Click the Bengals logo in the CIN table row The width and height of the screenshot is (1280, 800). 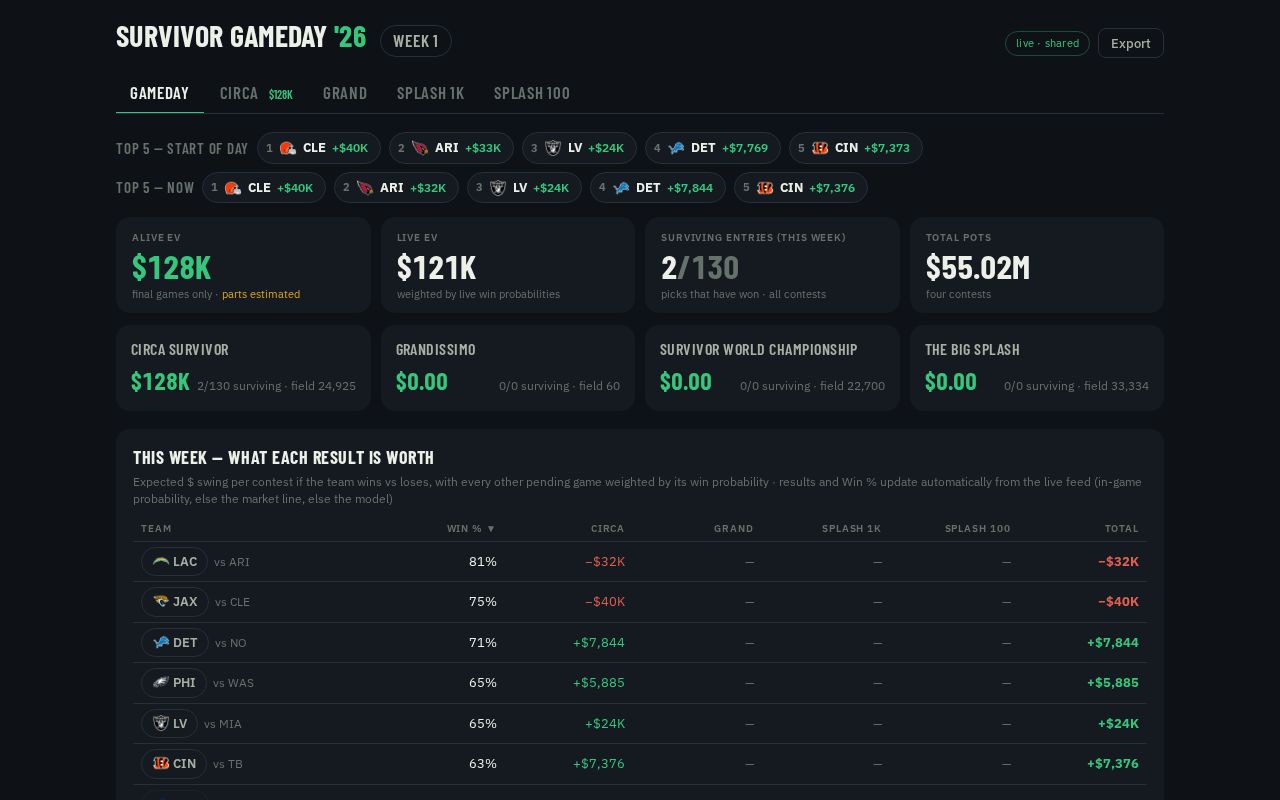(x=160, y=763)
